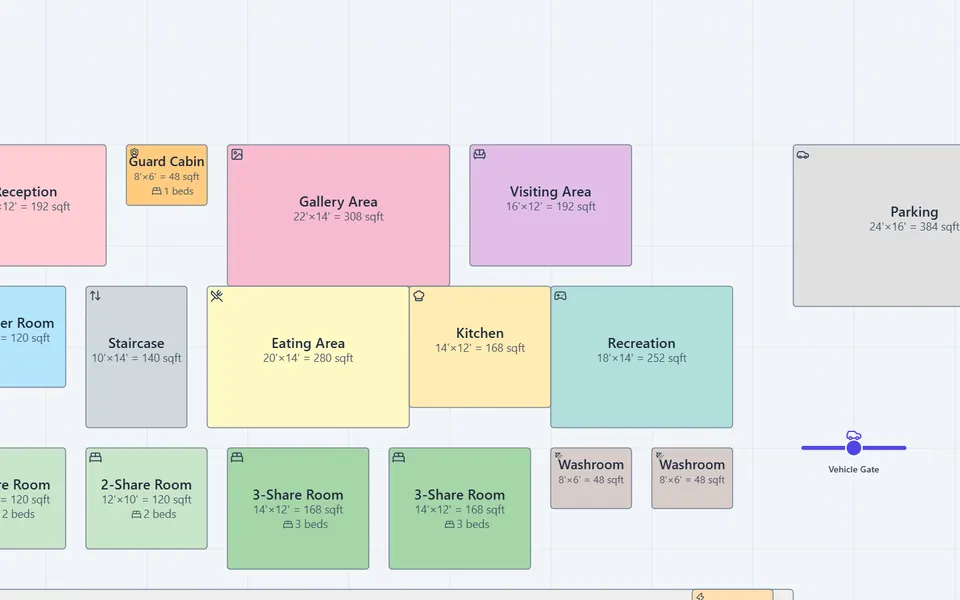960x600 pixels.
Task: Click the picture icon on Gallery Area
Action: click(x=237, y=154)
